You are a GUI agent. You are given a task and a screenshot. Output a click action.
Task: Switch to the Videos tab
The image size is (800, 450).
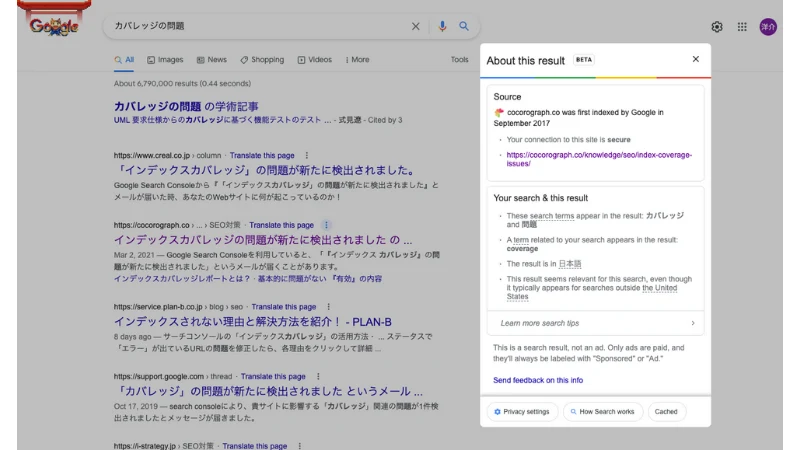(314, 60)
